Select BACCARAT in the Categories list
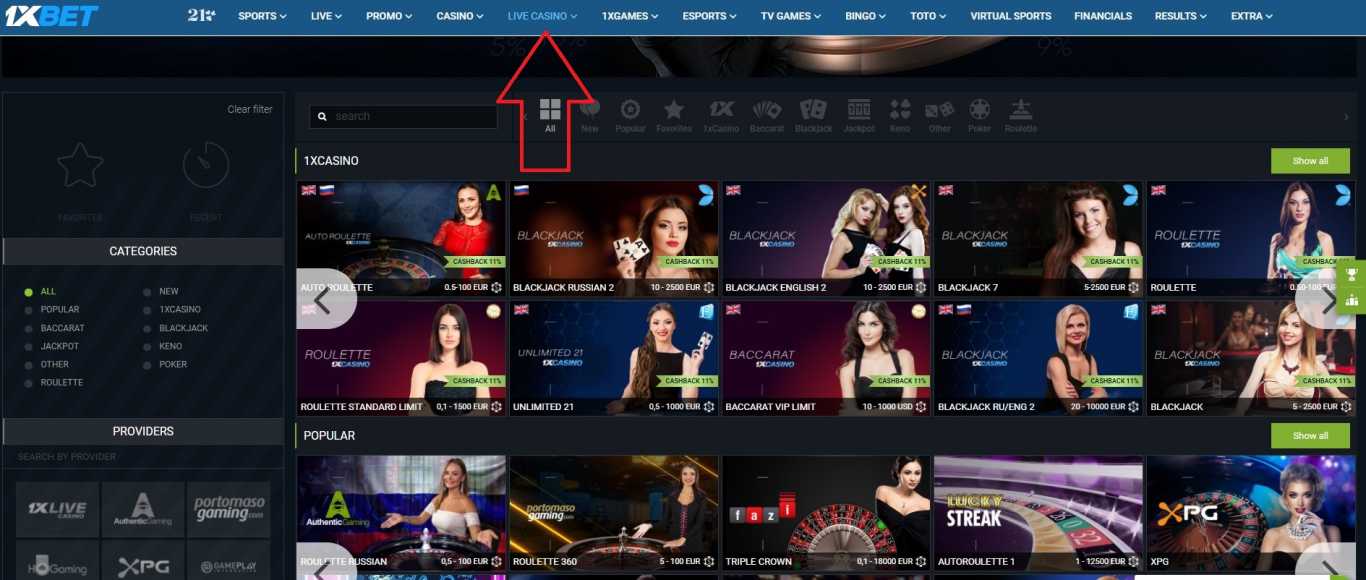Viewport: 1366px width, 580px height. (x=63, y=328)
